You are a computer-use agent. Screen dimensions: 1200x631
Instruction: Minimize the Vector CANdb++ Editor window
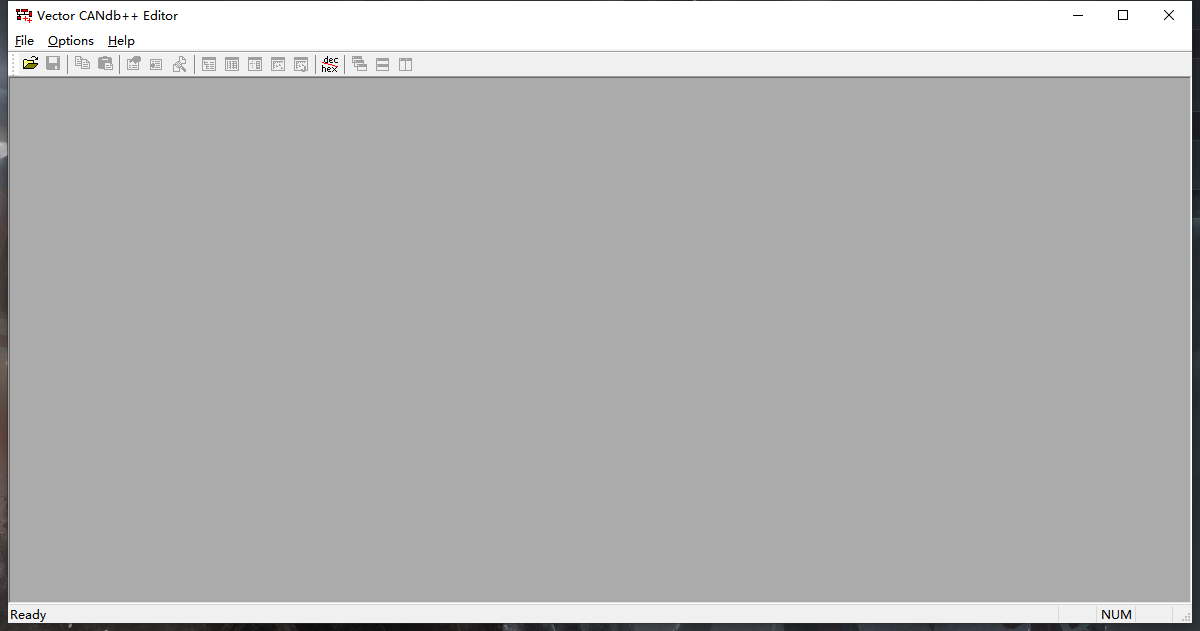point(1078,15)
